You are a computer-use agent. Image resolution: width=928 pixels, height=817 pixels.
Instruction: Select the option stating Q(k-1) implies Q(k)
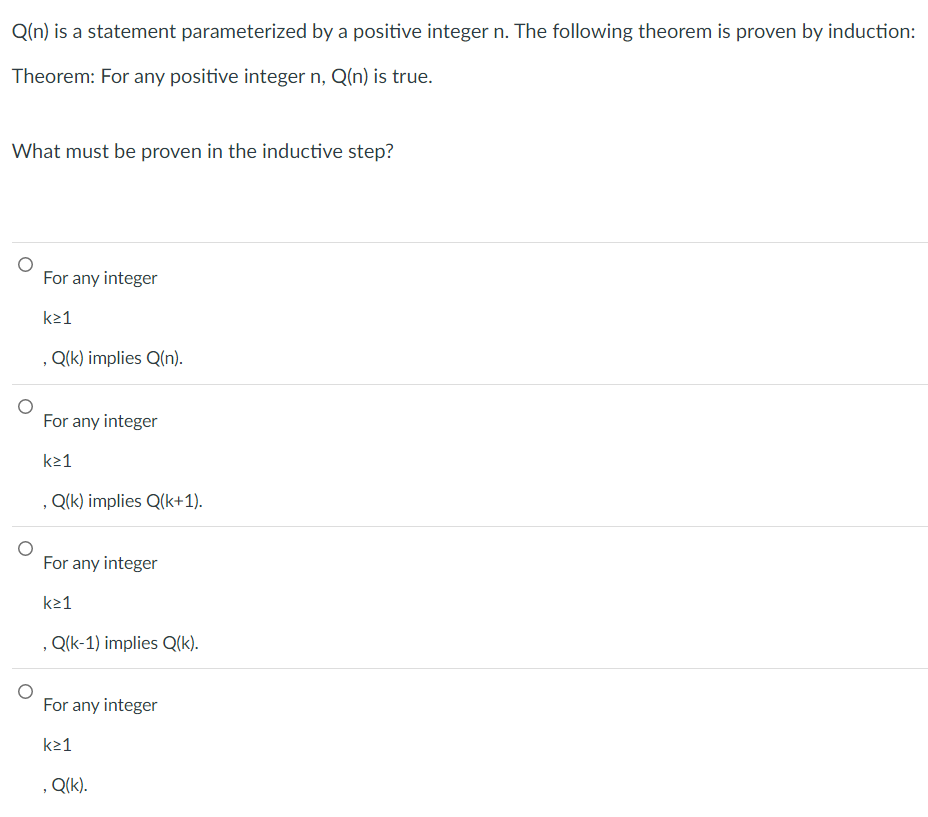pyautogui.click(x=25, y=547)
